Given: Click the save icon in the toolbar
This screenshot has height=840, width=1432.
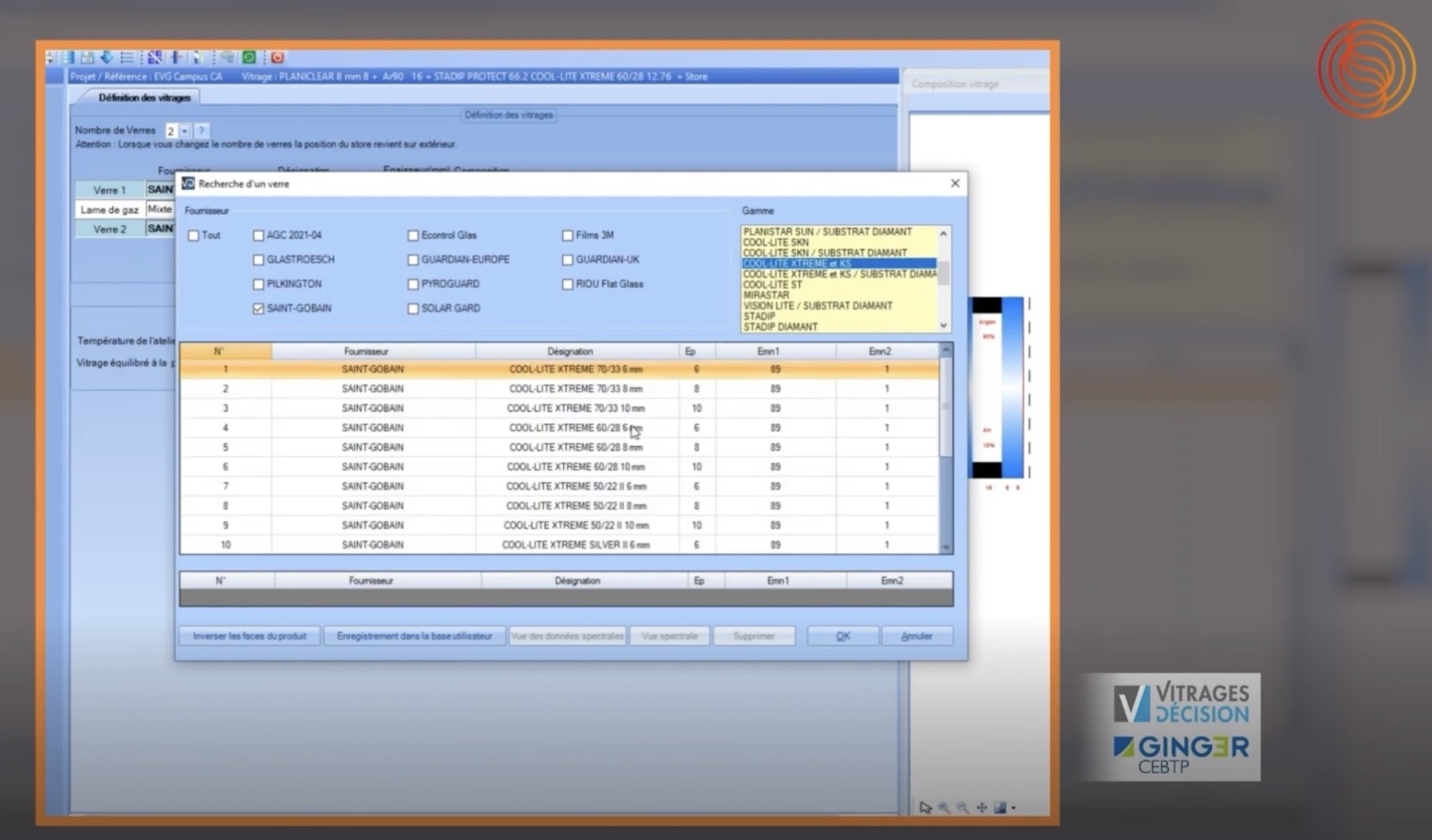Looking at the screenshot, I should pyautogui.click(x=88, y=57).
